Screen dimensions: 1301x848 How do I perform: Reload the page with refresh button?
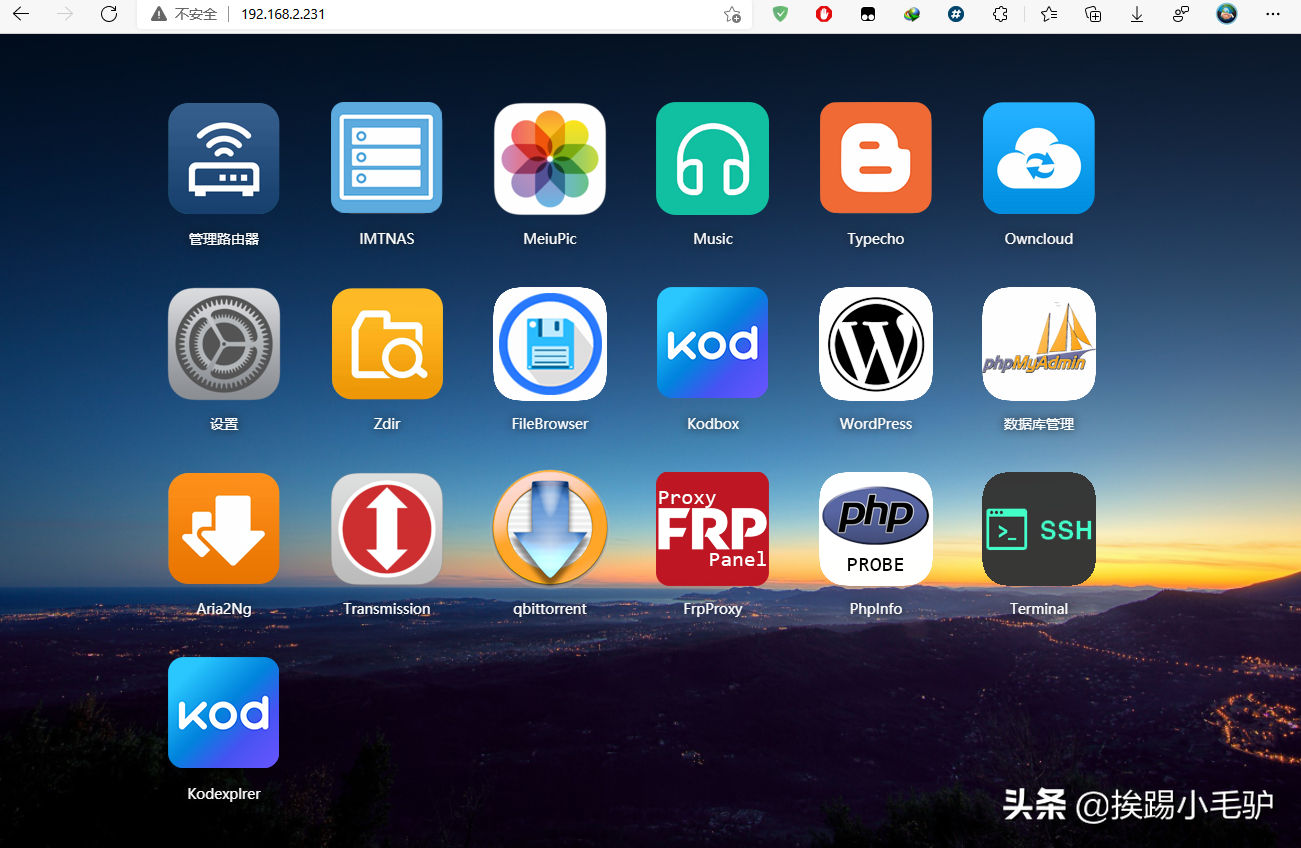[x=110, y=14]
